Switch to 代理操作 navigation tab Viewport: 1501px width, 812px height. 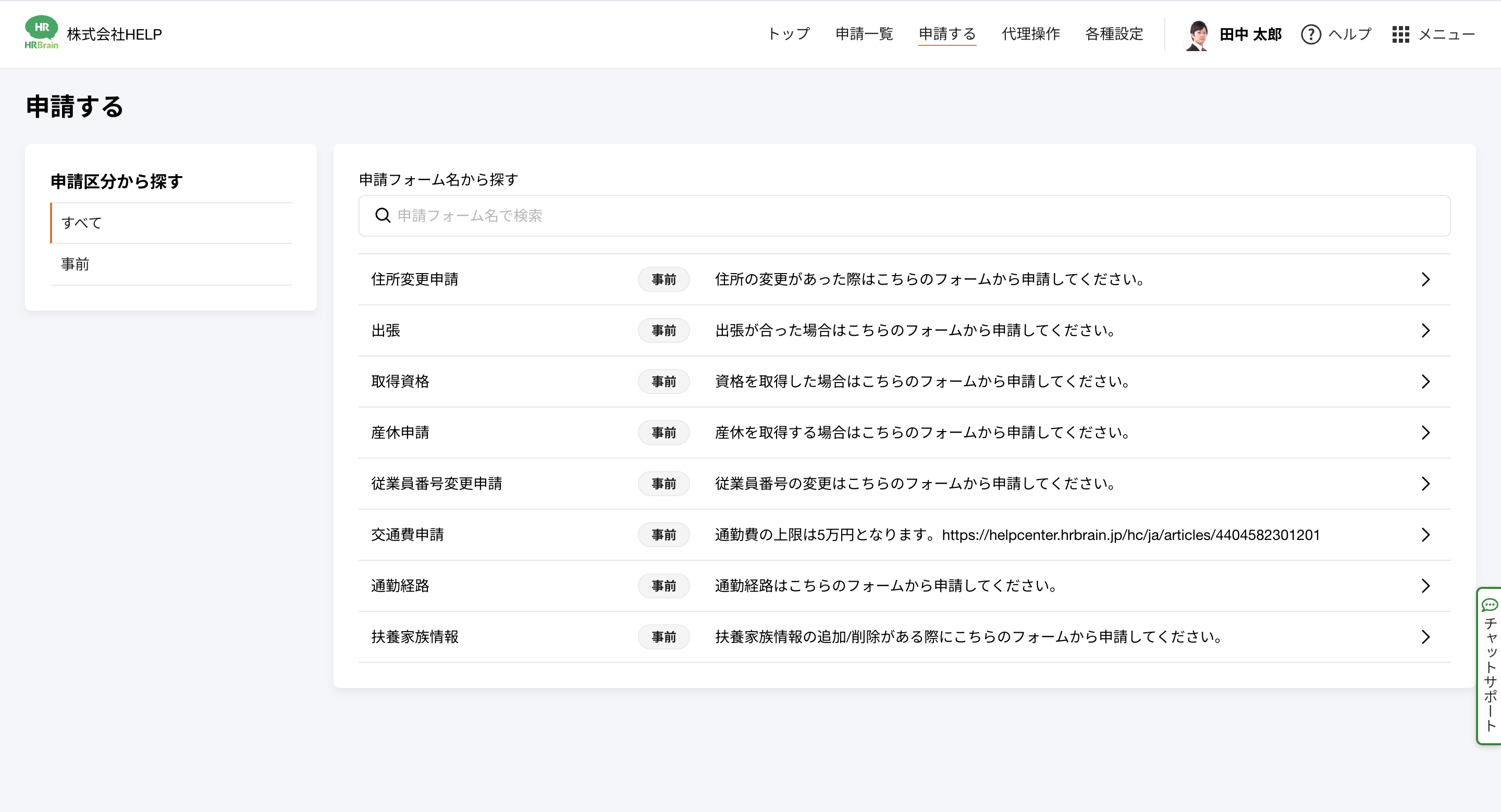(1030, 34)
